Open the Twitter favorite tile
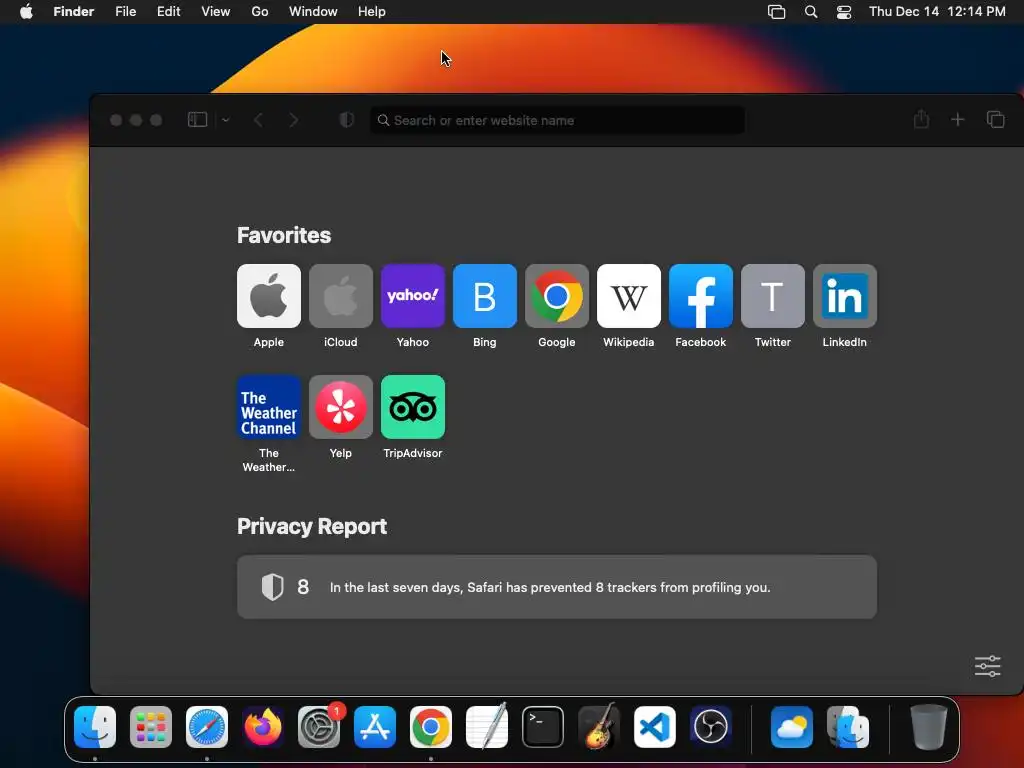This screenshot has height=768, width=1024. 773,296
